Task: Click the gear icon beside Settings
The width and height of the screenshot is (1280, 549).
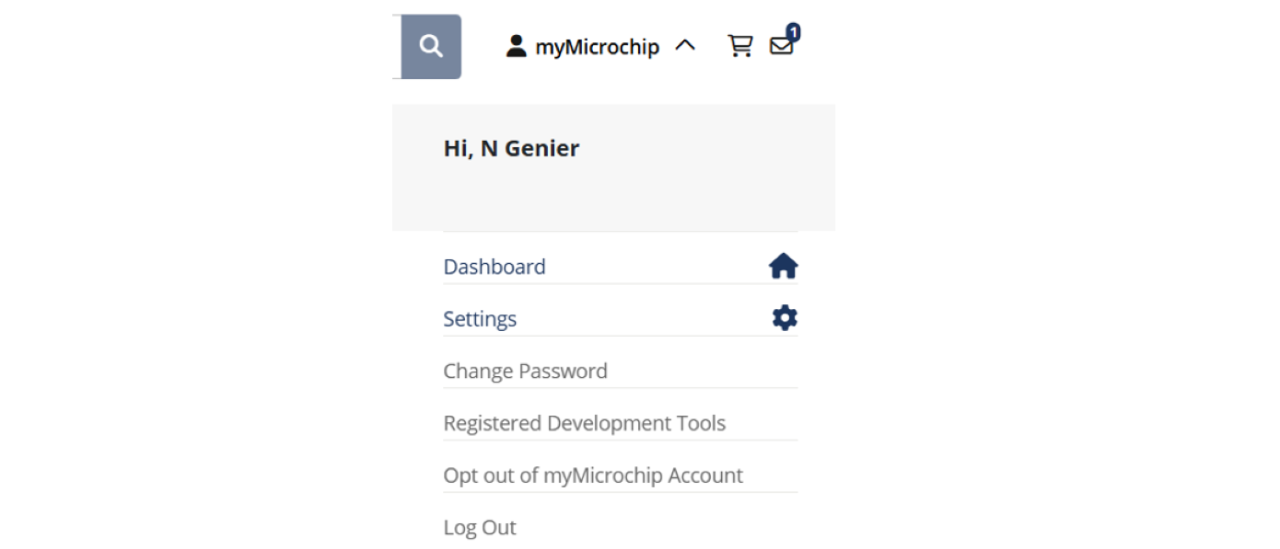Action: (785, 318)
